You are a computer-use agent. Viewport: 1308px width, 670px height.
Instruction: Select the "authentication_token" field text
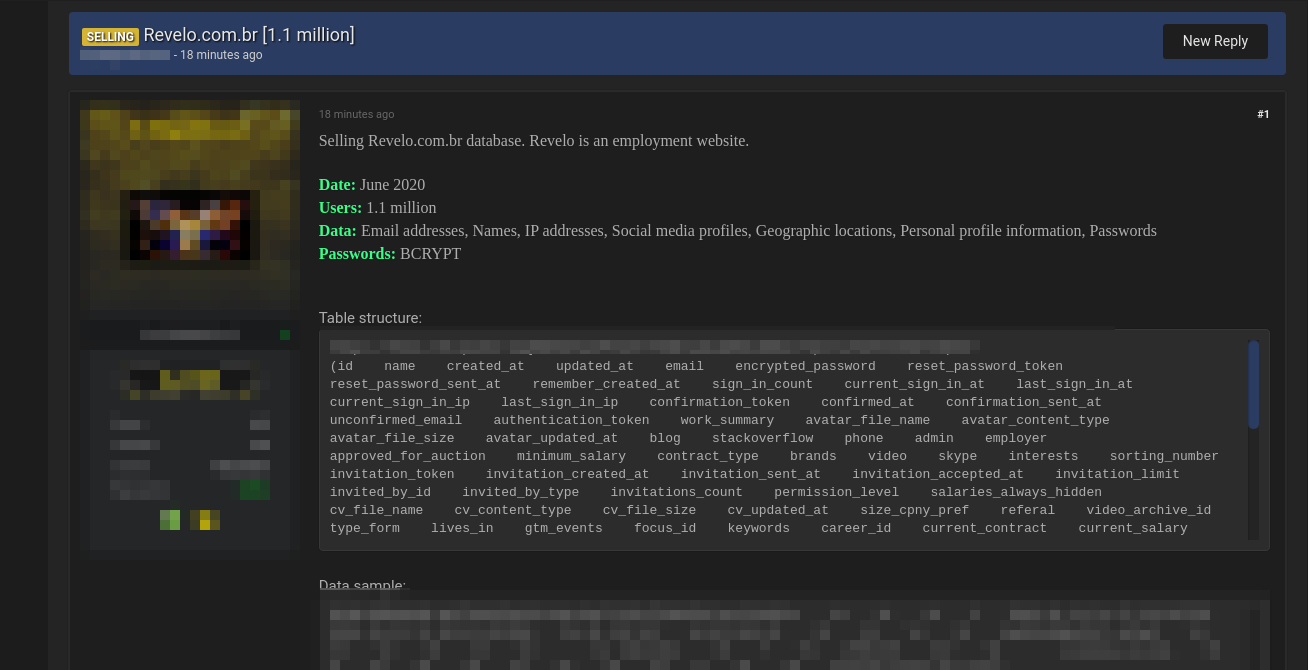(x=571, y=420)
